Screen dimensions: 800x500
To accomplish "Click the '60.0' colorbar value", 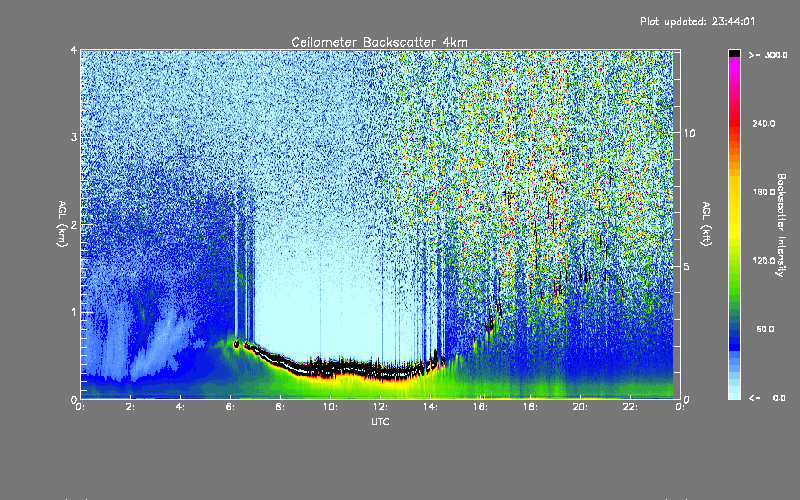I will 765,329.
